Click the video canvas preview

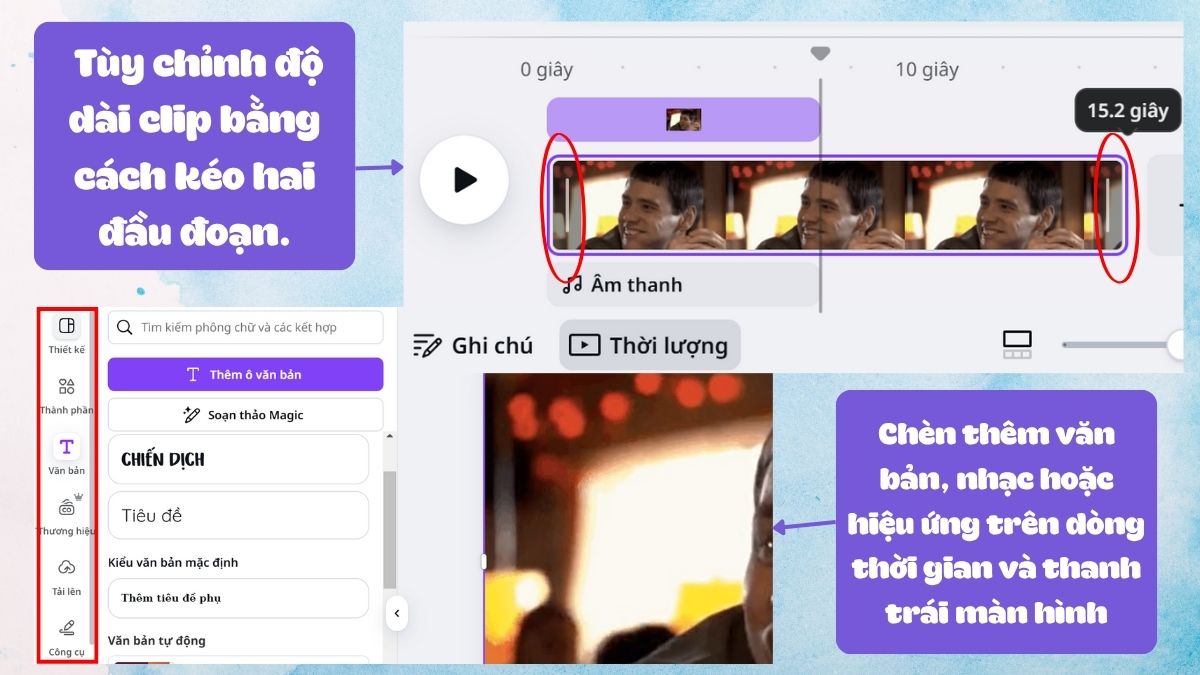(628, 518)
